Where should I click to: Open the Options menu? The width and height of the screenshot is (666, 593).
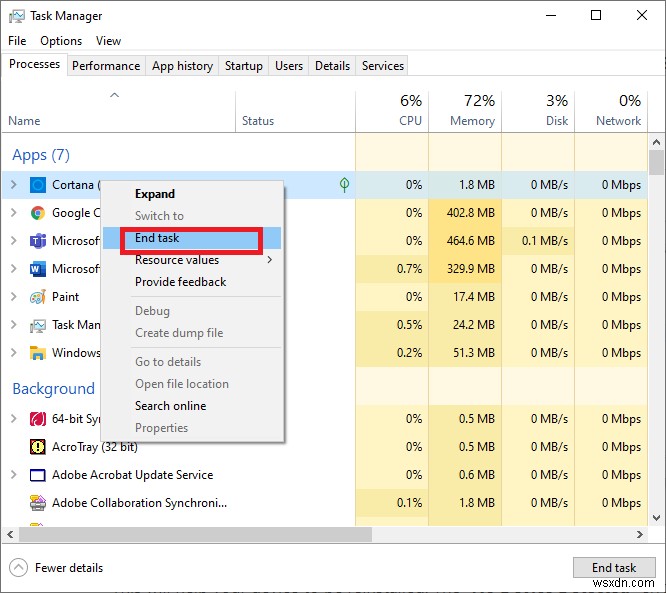pos(61,41)
